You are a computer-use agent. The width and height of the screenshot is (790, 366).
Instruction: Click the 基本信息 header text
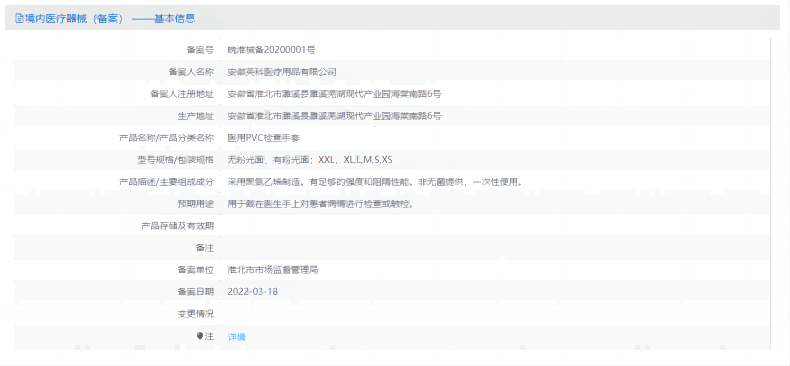(174, 19)
